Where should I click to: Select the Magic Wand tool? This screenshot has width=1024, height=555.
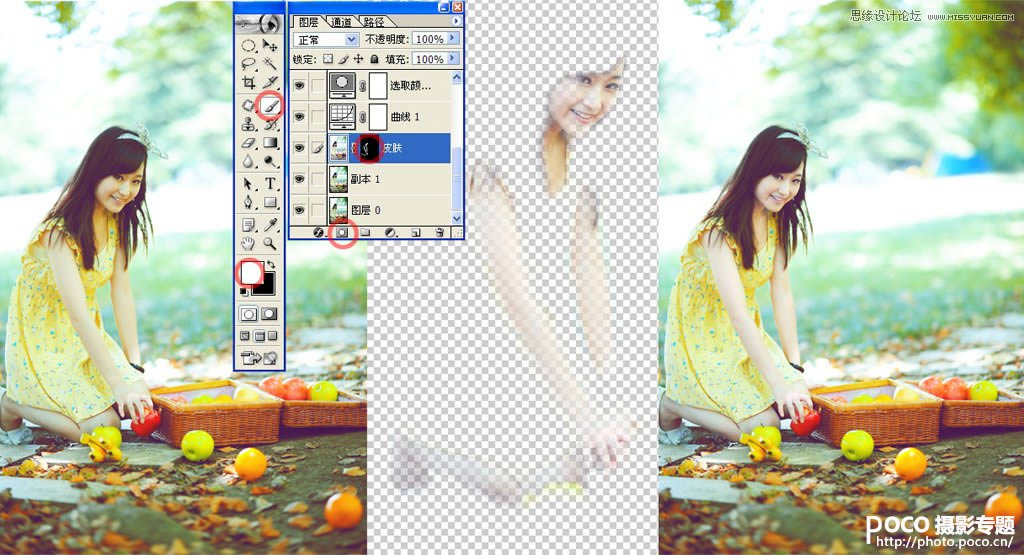point(270,64)
